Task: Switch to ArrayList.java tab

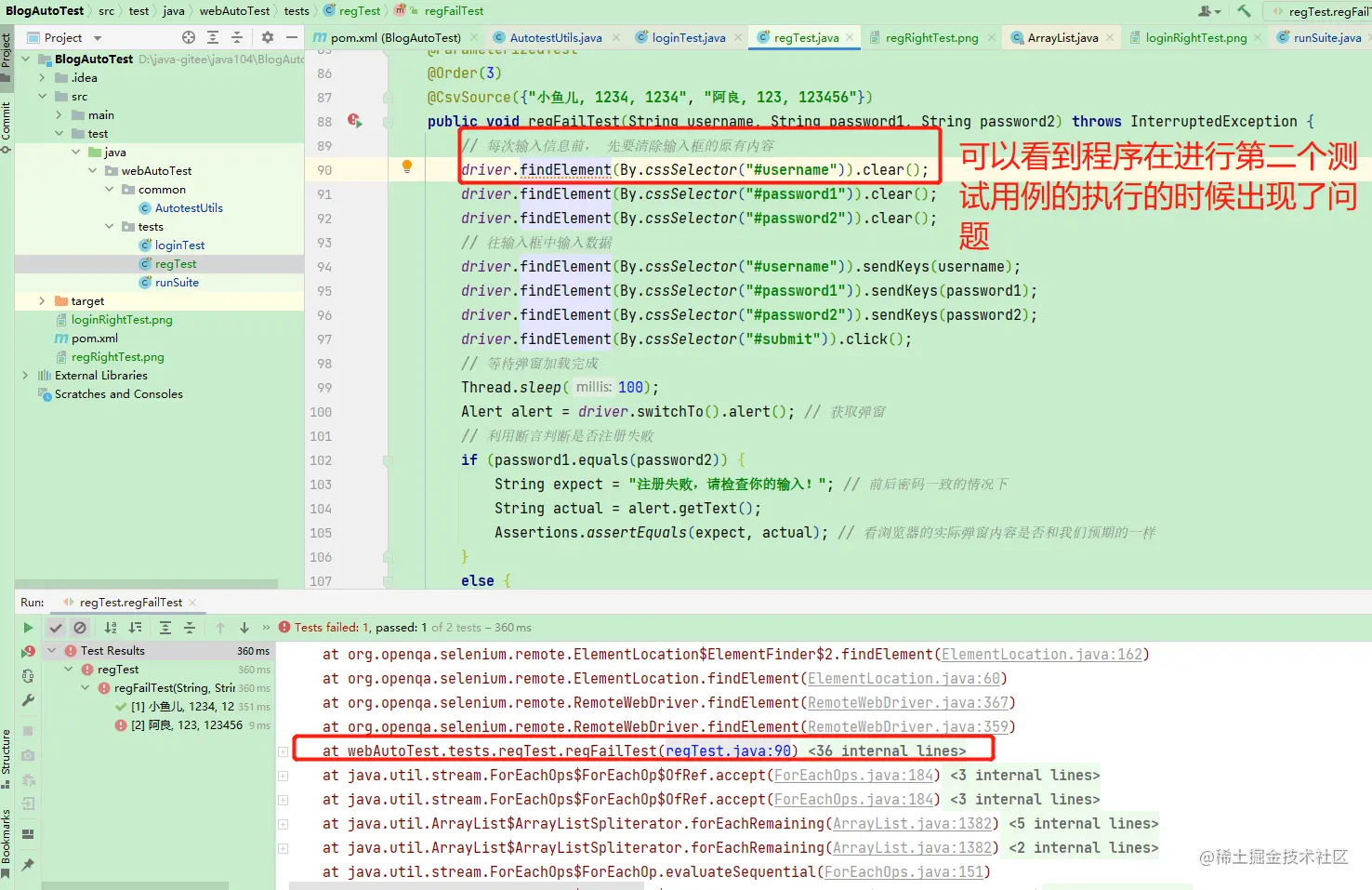Action: [x=1062, y=37]
